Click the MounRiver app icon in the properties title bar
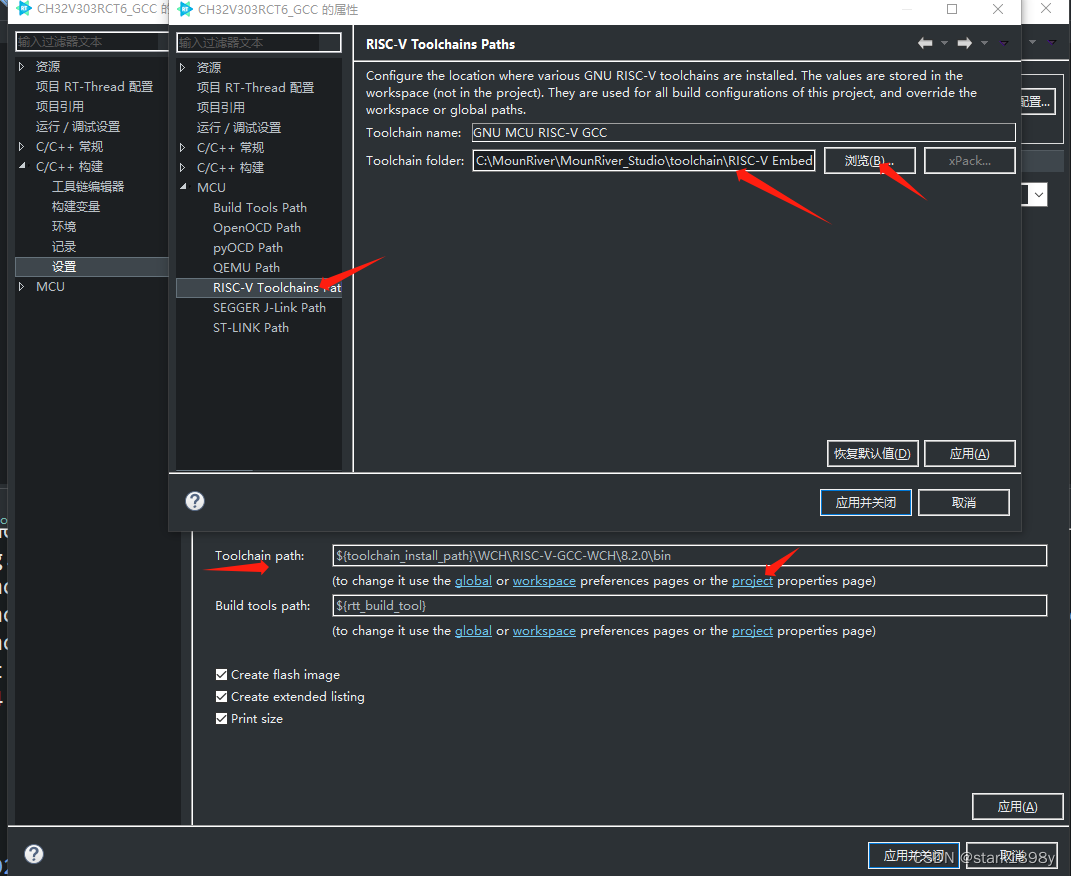 [x=187, y=10]
